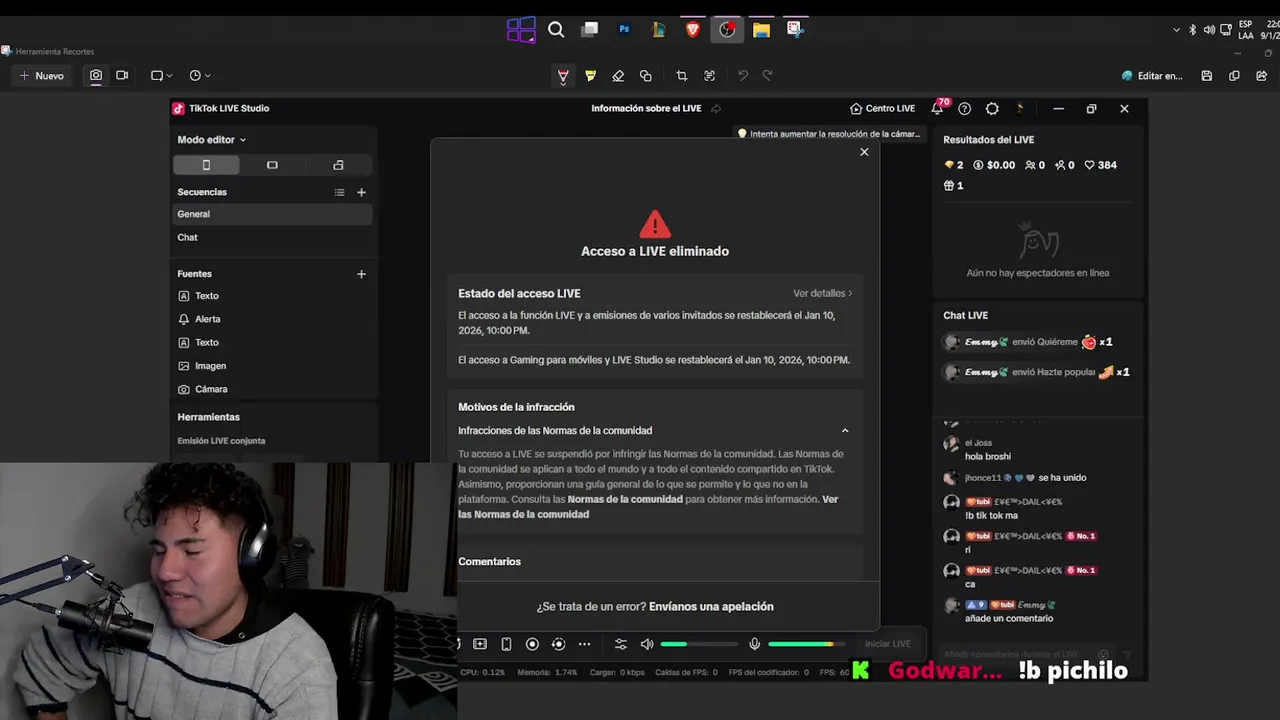Open Brave browser from the taskbar
Screen dimensions: 1280x720
tap(693, 30)
